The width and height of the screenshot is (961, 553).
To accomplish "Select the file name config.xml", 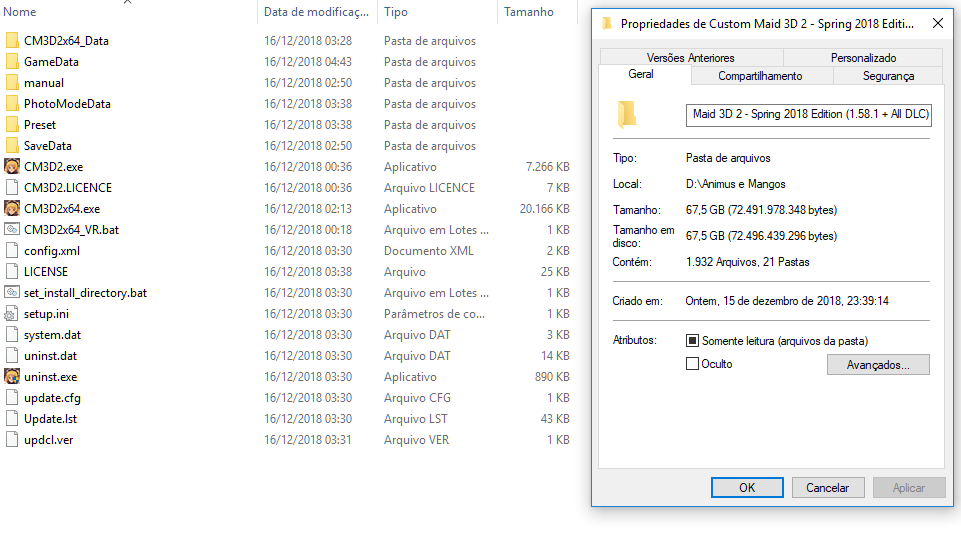I will tap(51, 251).
